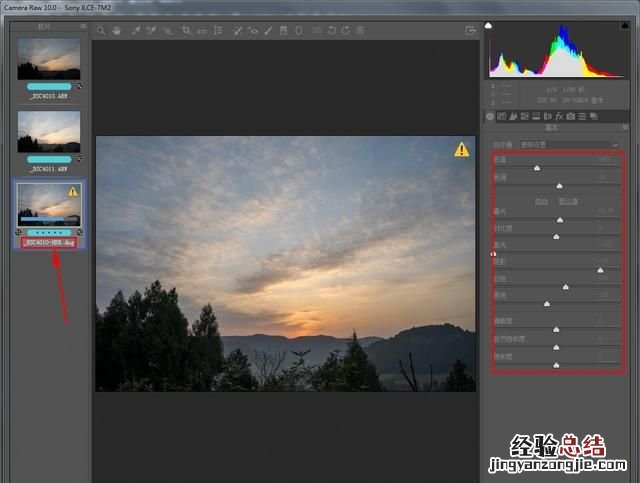The image size is (640, 483).
Task: Select the Straighten tool
Action: pyautogui.click(x=202, y=31)
